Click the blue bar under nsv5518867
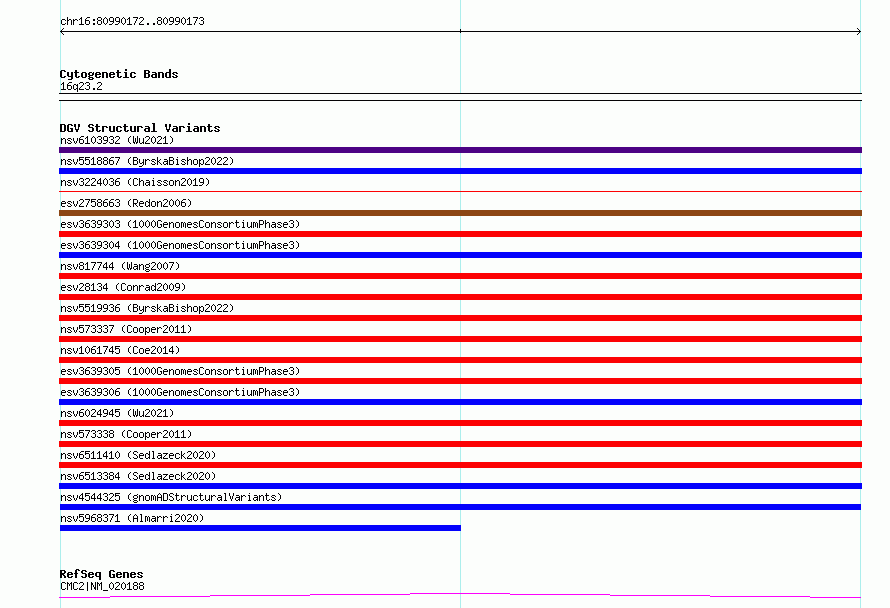 (460, 171)
